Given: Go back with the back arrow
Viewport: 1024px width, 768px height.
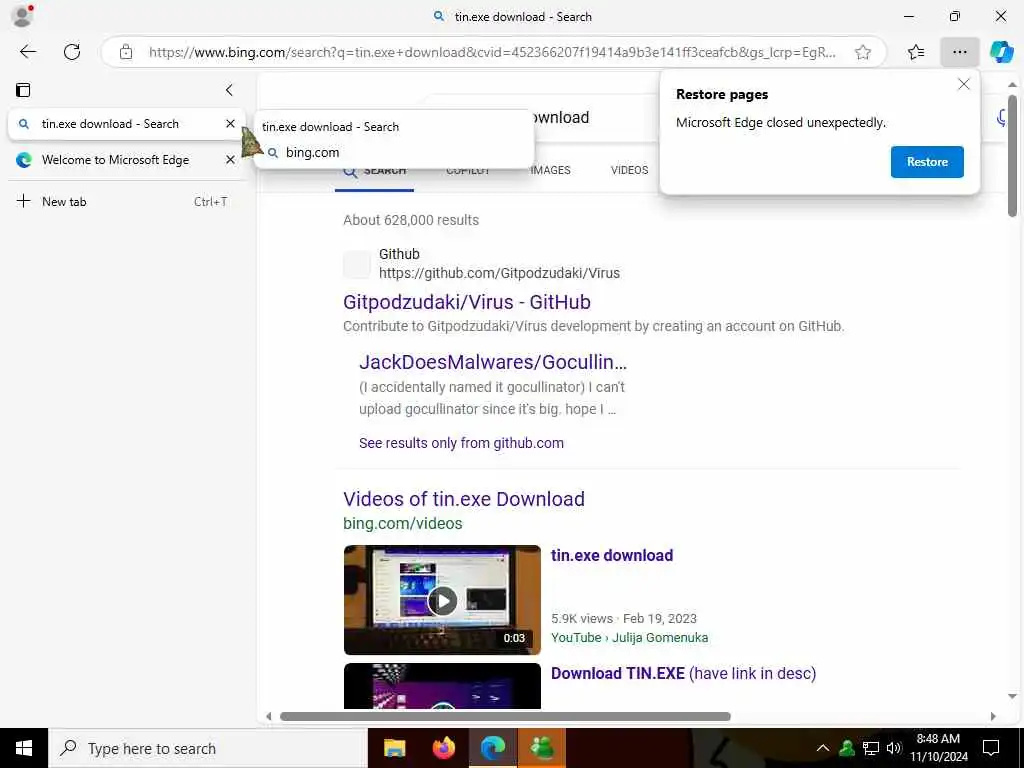Looking at the screenshot, I should click(28, 52).
